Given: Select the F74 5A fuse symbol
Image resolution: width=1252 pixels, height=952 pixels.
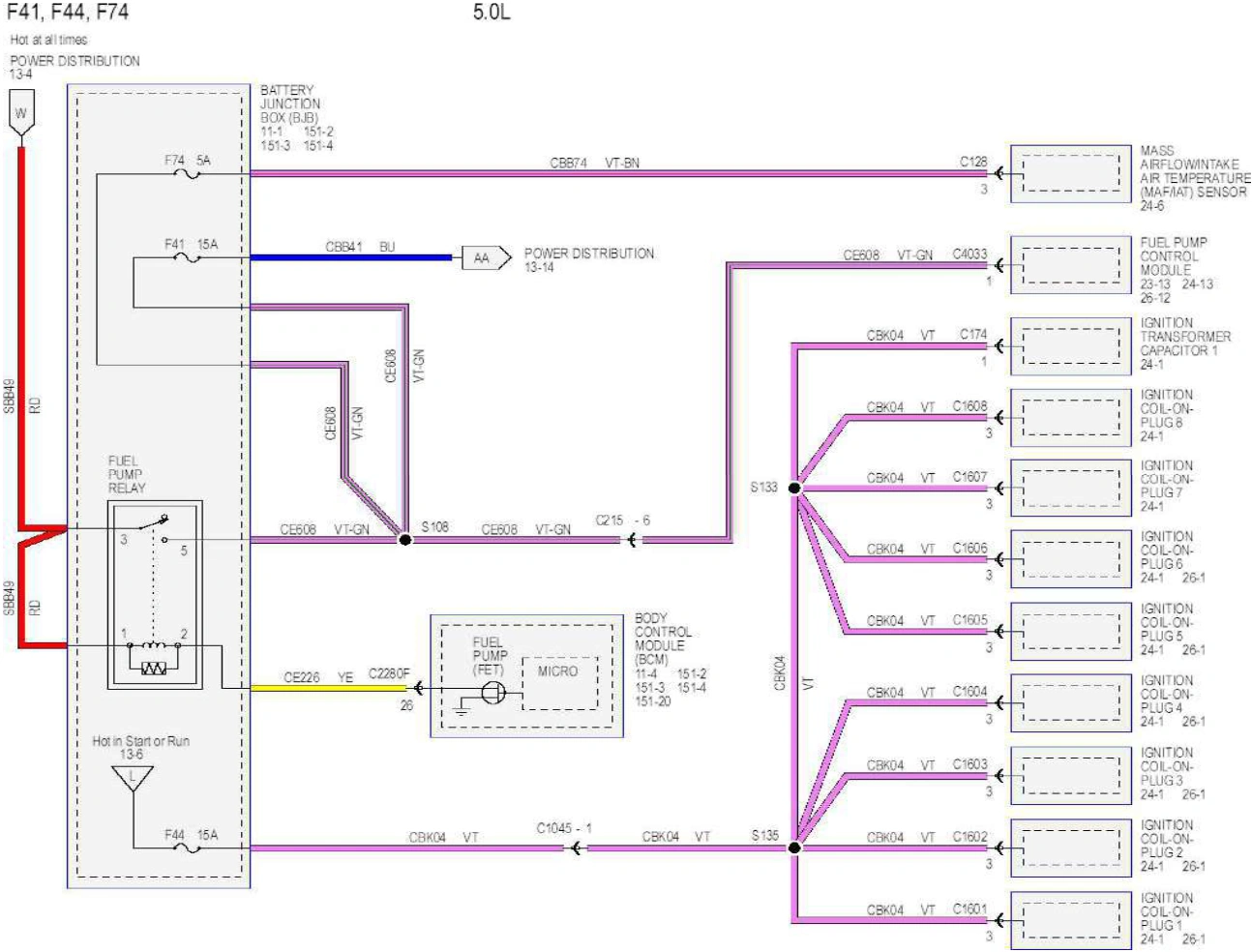Looking at the screenshot, I should click(186, 175).
